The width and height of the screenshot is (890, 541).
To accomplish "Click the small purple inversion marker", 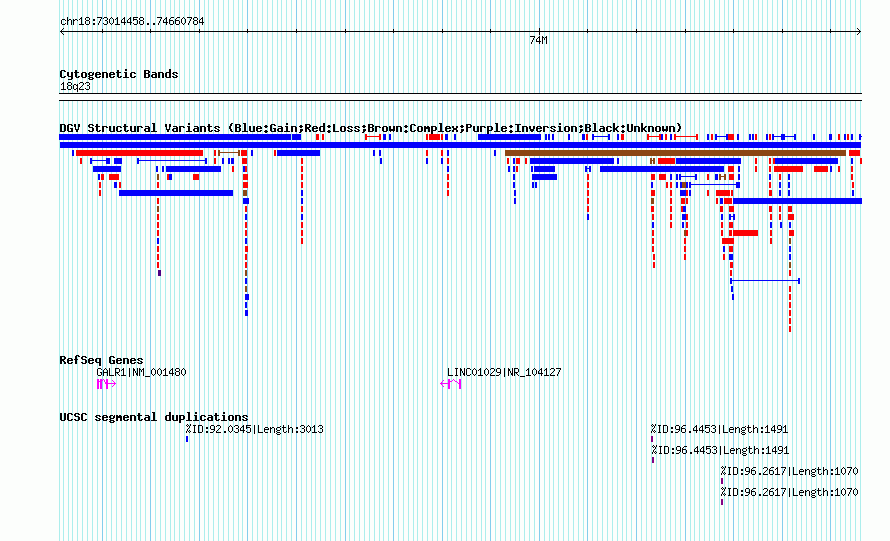I will [159, 273].
